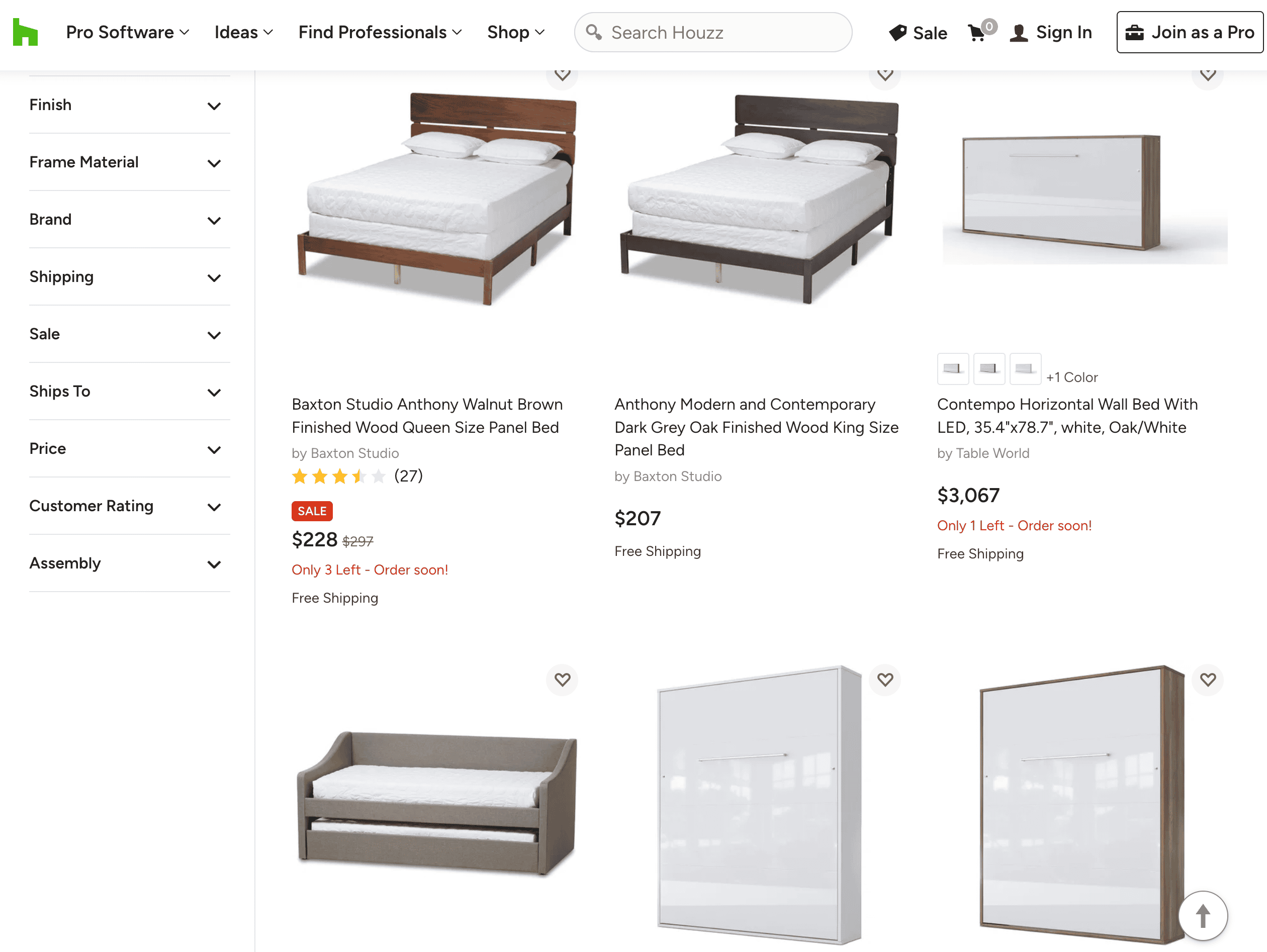Open the shopping cart
This screenshot has width=1267, height=952.
pos(977,33)
